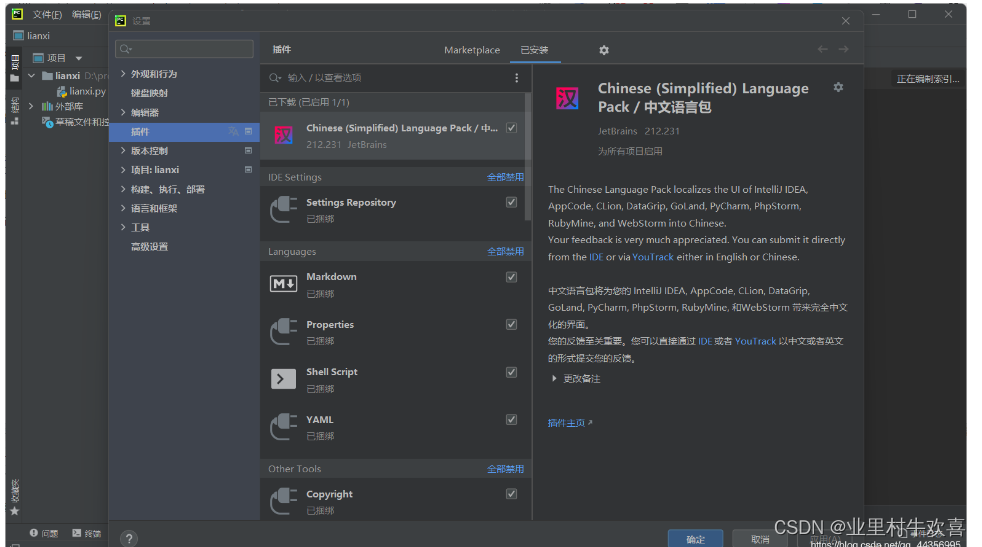982x547 pixels.
Task: Open the 编辑 menu
Action: (86, 14)
